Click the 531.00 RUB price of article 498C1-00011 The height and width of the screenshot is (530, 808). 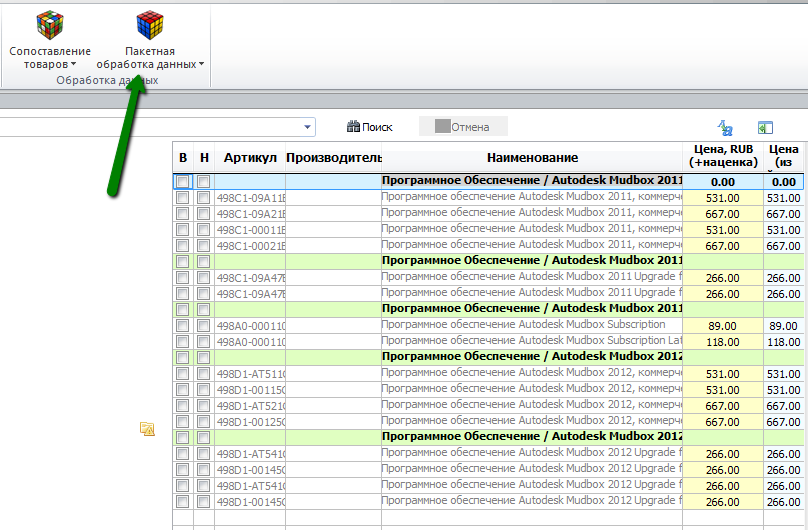tap(722, 230)
